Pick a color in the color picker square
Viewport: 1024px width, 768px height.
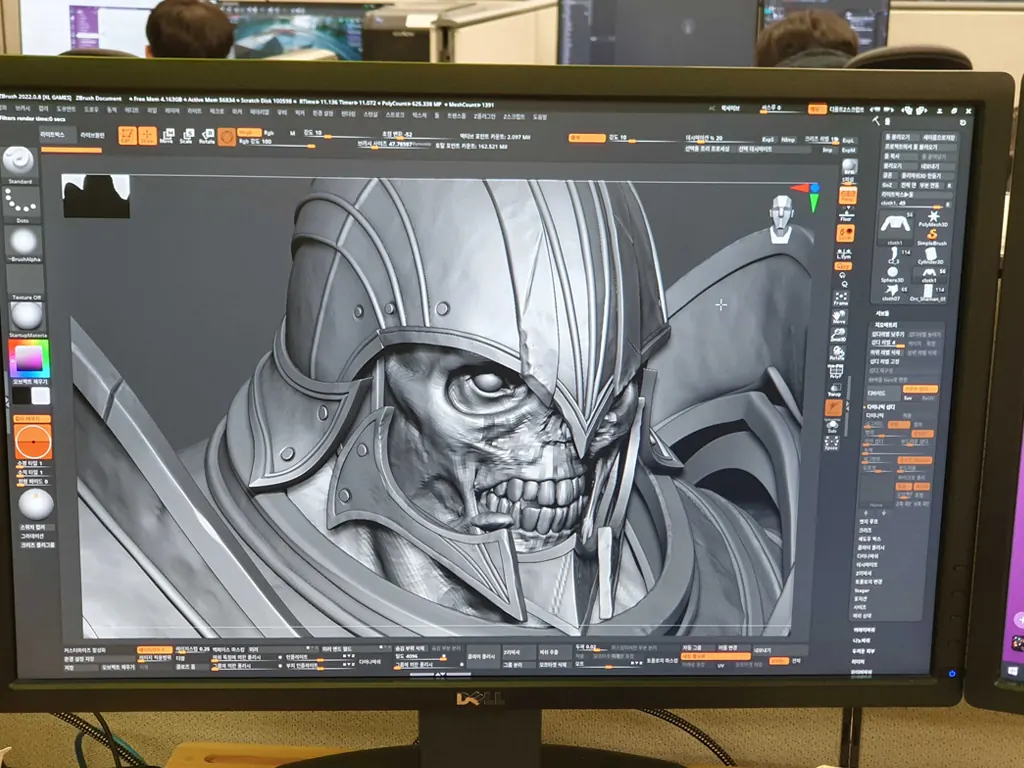pyautogui.click(x=29, y=359)
